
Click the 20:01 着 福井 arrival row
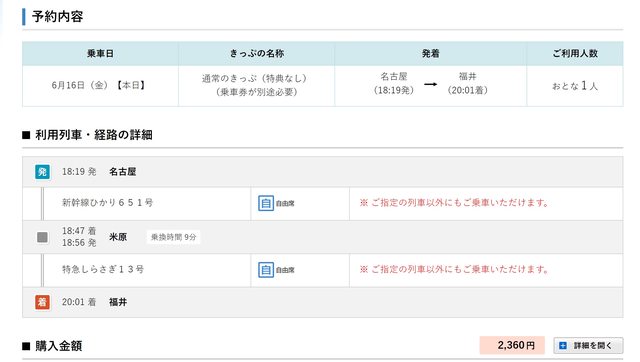323,302
